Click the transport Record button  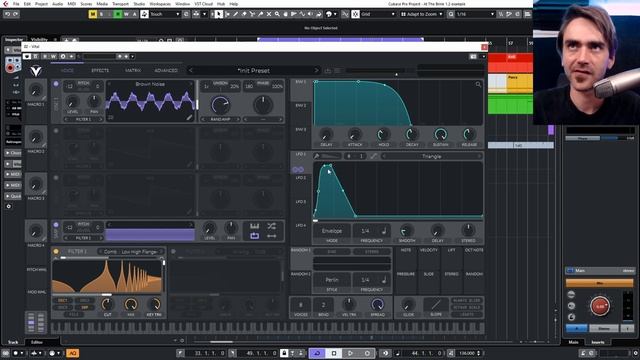coord(367,353)
